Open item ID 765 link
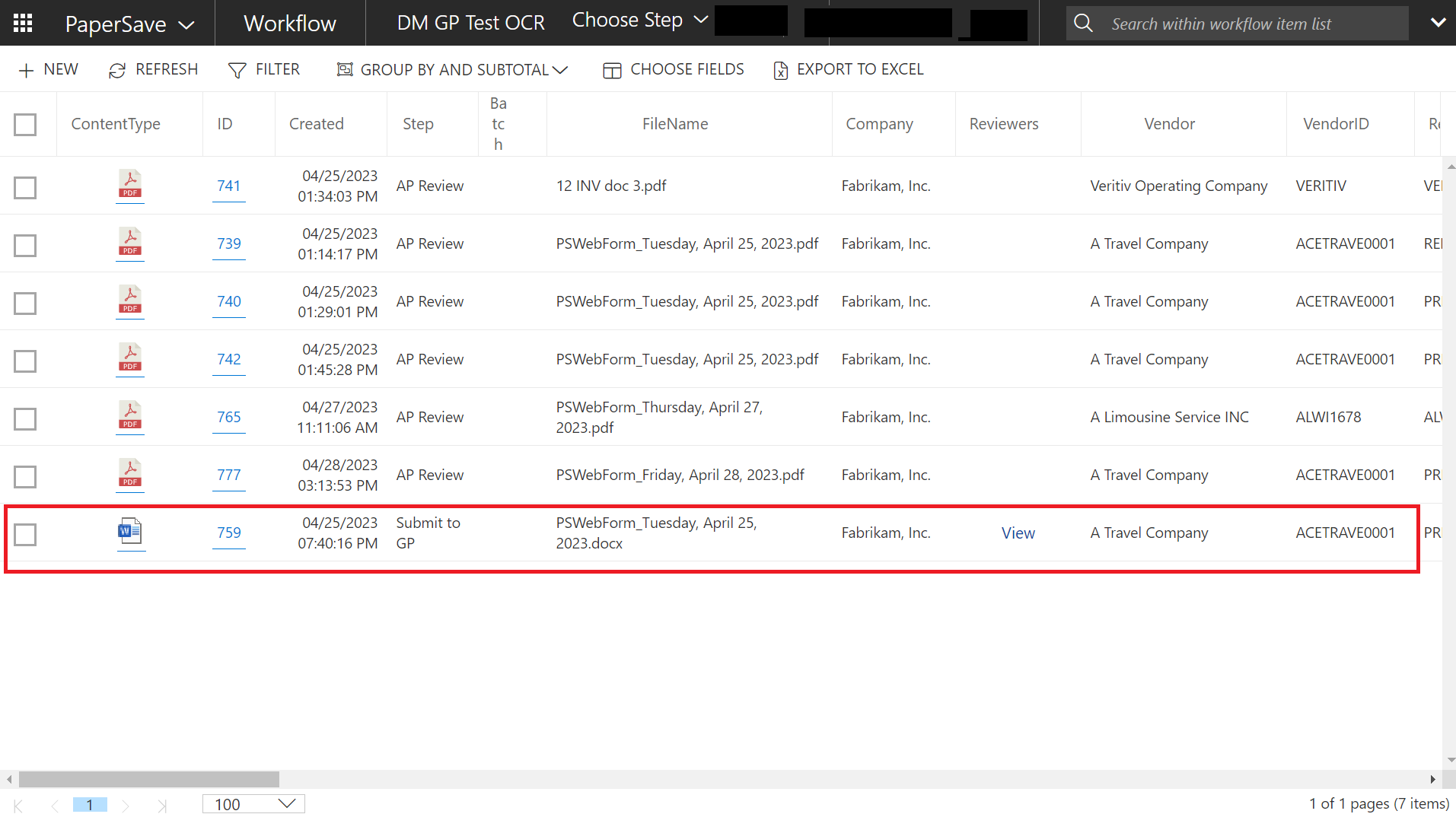The width and height of the screenshot is (1456, 814). coord(228,417)
